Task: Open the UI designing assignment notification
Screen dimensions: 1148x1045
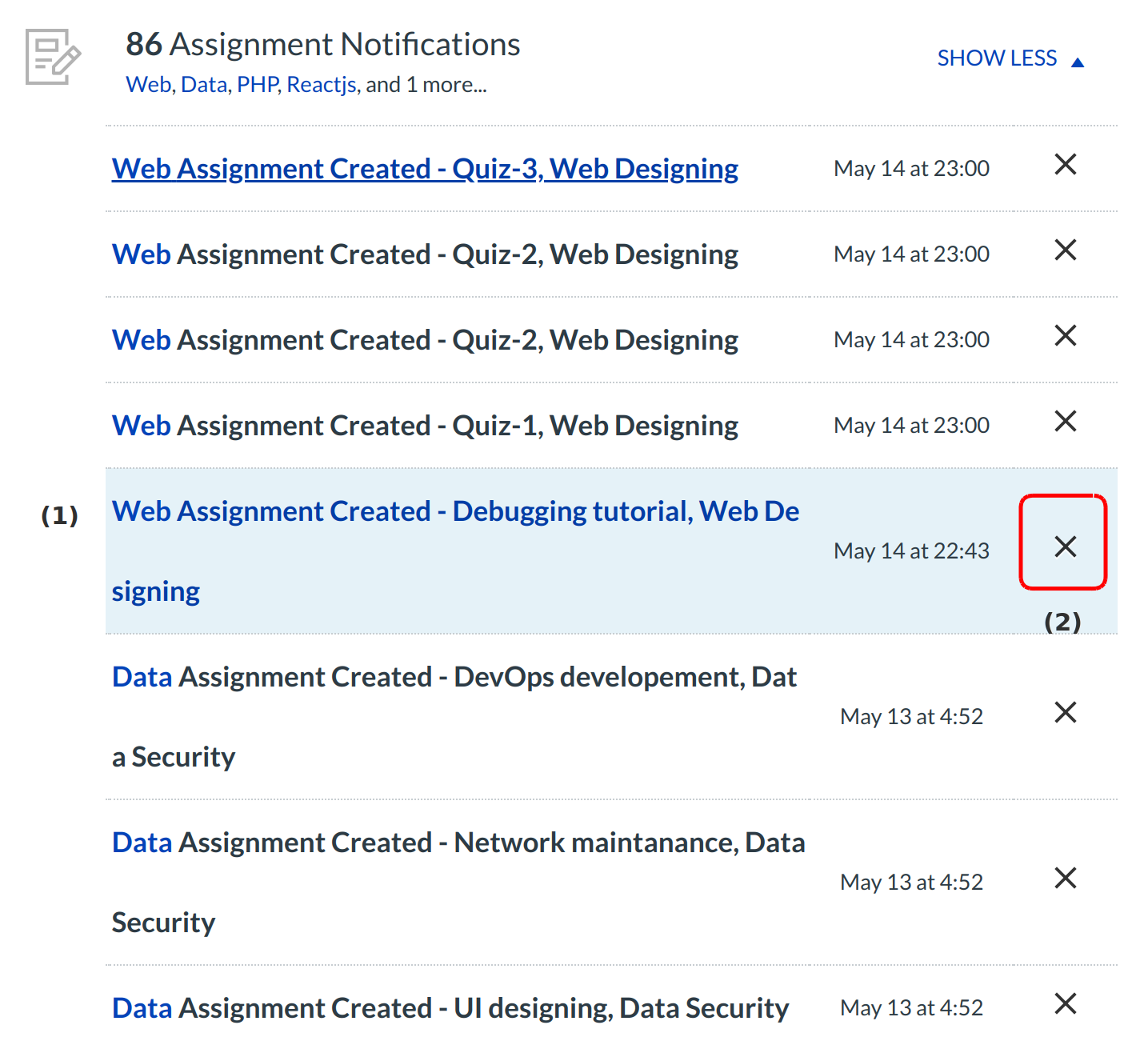Action: (x=450, y=1009)
